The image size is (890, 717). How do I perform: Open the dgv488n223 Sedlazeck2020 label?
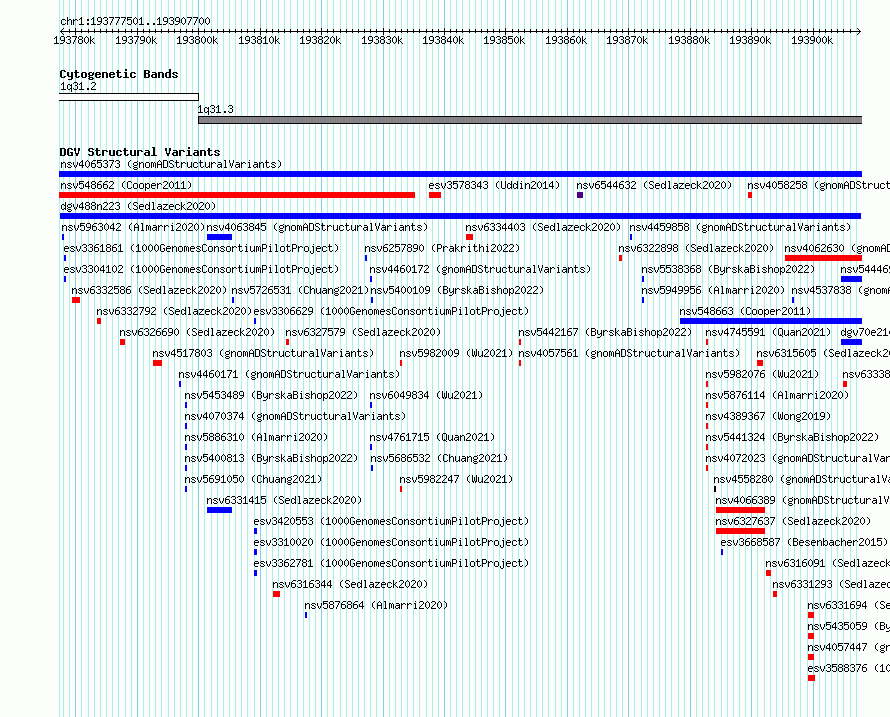click(x=138, y=206)
